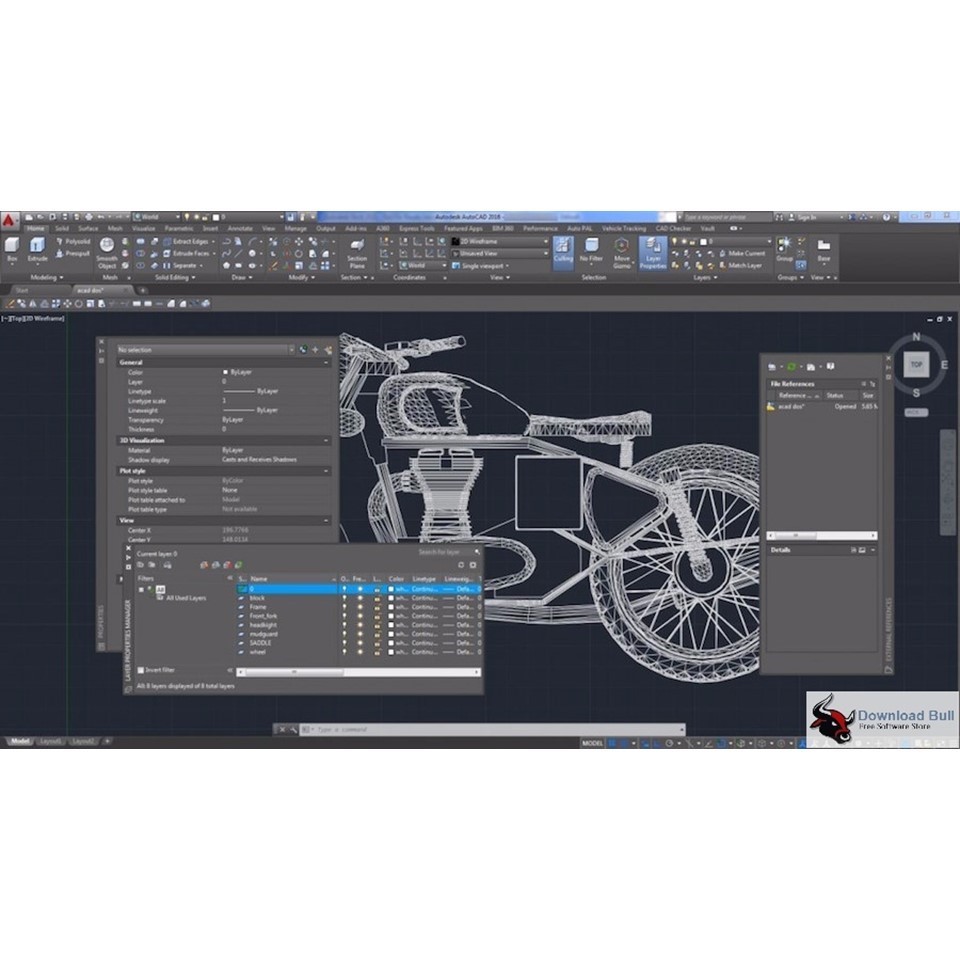The width and height of the screenshot is (960, 960).
Task: Click the white color swatch of SADDLE layer
Action: click(392, 643)
